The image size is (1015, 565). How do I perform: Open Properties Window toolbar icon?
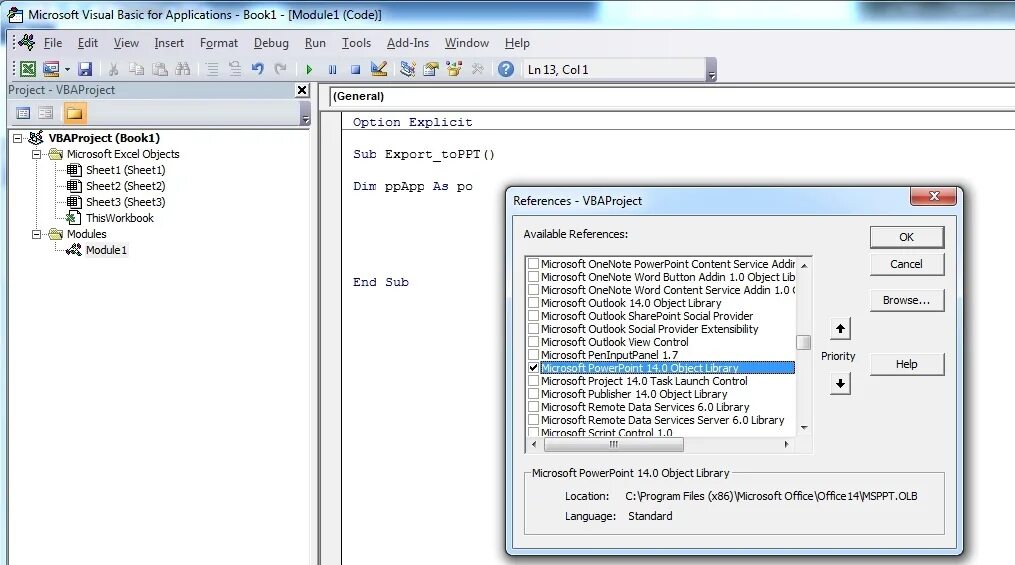[x=430, y=69]
